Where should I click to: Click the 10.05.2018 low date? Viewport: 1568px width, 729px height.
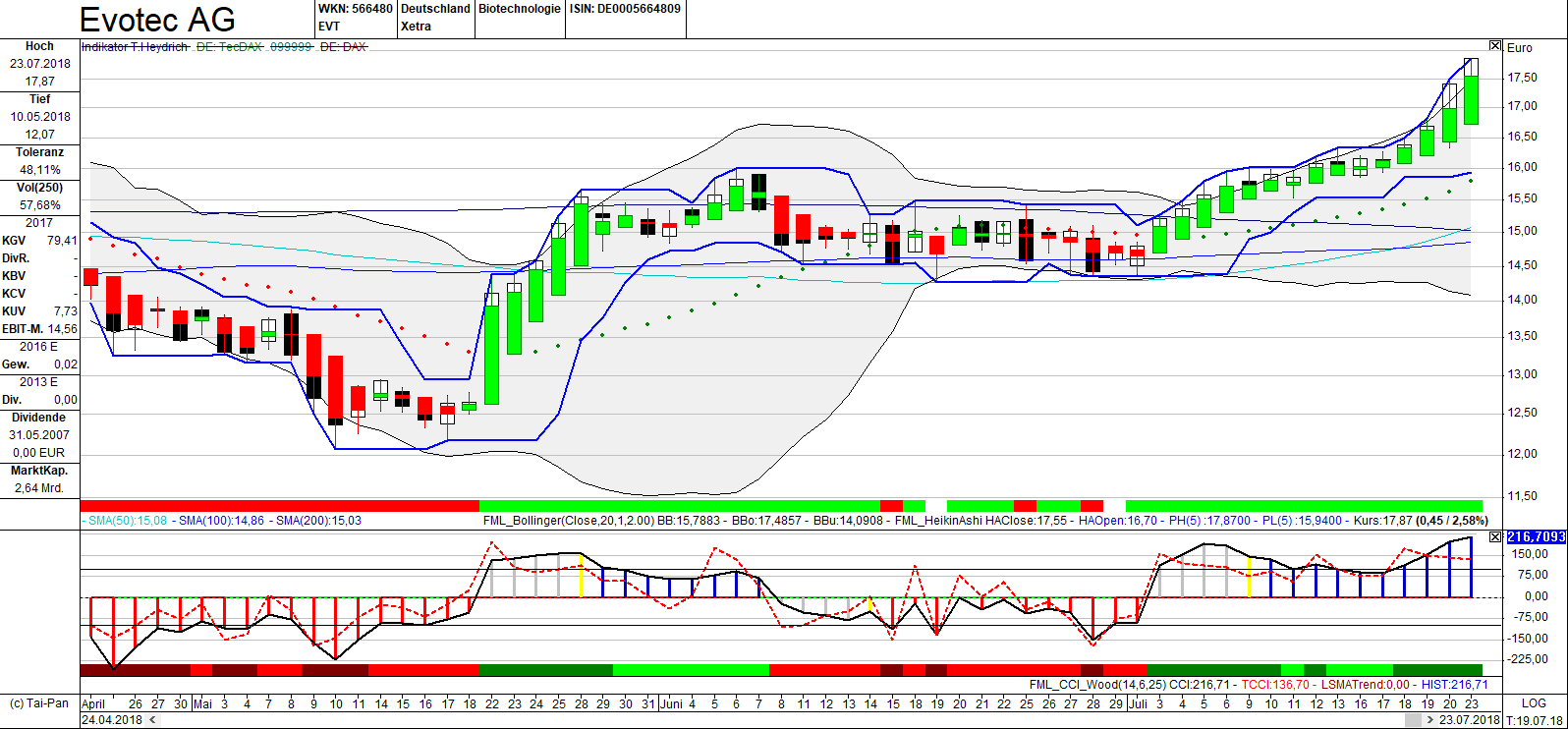pyautogui.click(x=40, y=117)
